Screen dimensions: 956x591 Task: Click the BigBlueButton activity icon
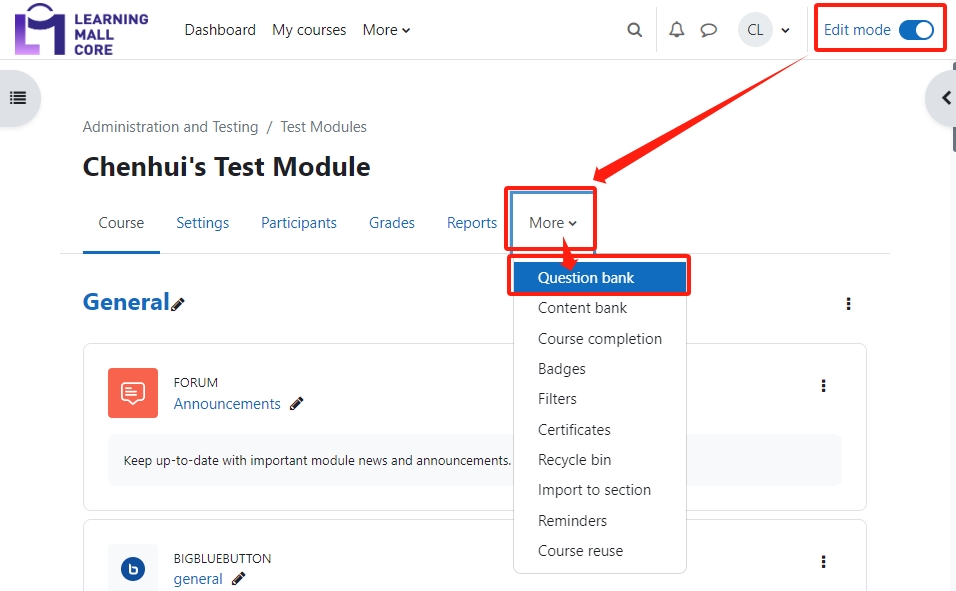pos(132,569)
